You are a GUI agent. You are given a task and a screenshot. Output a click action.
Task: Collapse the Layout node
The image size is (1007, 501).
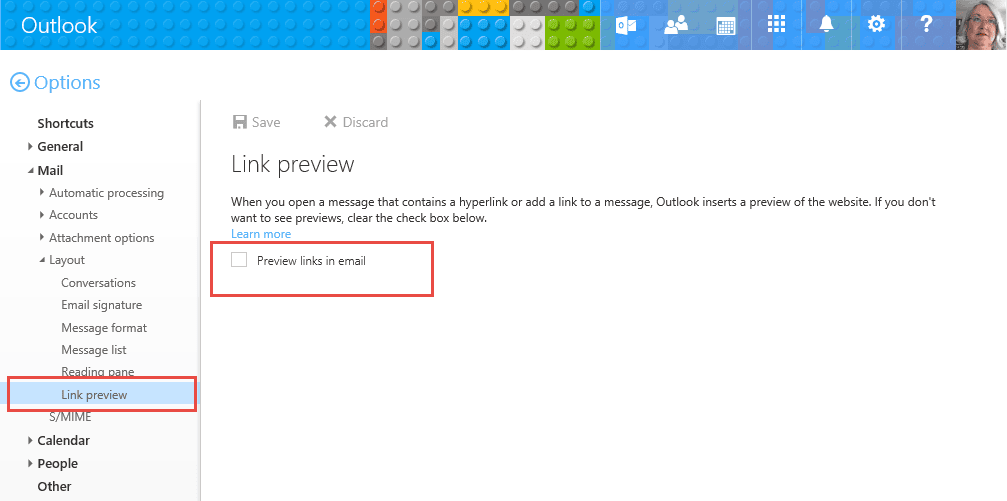(x=42, y=260)
